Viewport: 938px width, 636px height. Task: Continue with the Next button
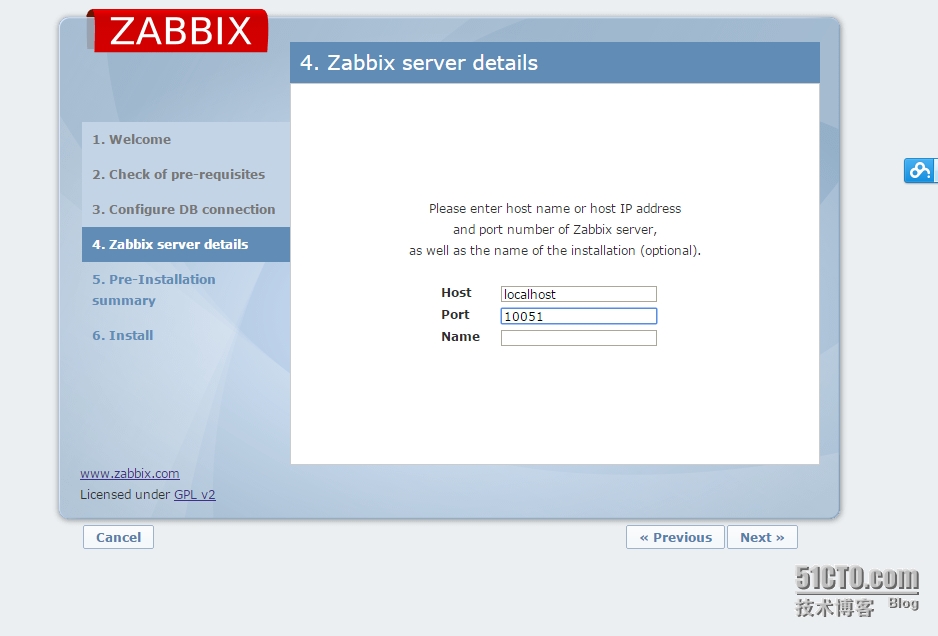(x=762, y=537)
